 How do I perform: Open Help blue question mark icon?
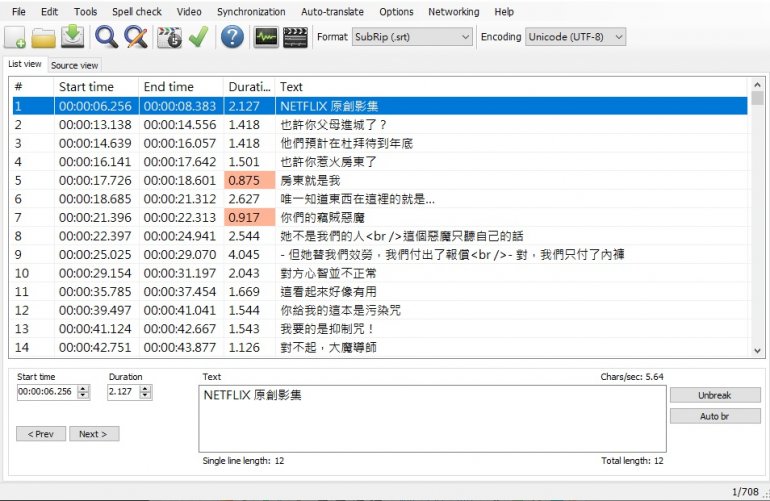(232, 37)
